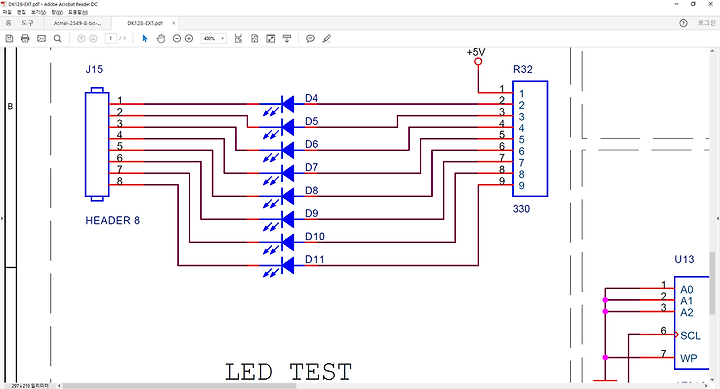720x389 pixels.
Task: Click the D6 LED label
Action: coord(311,144)
